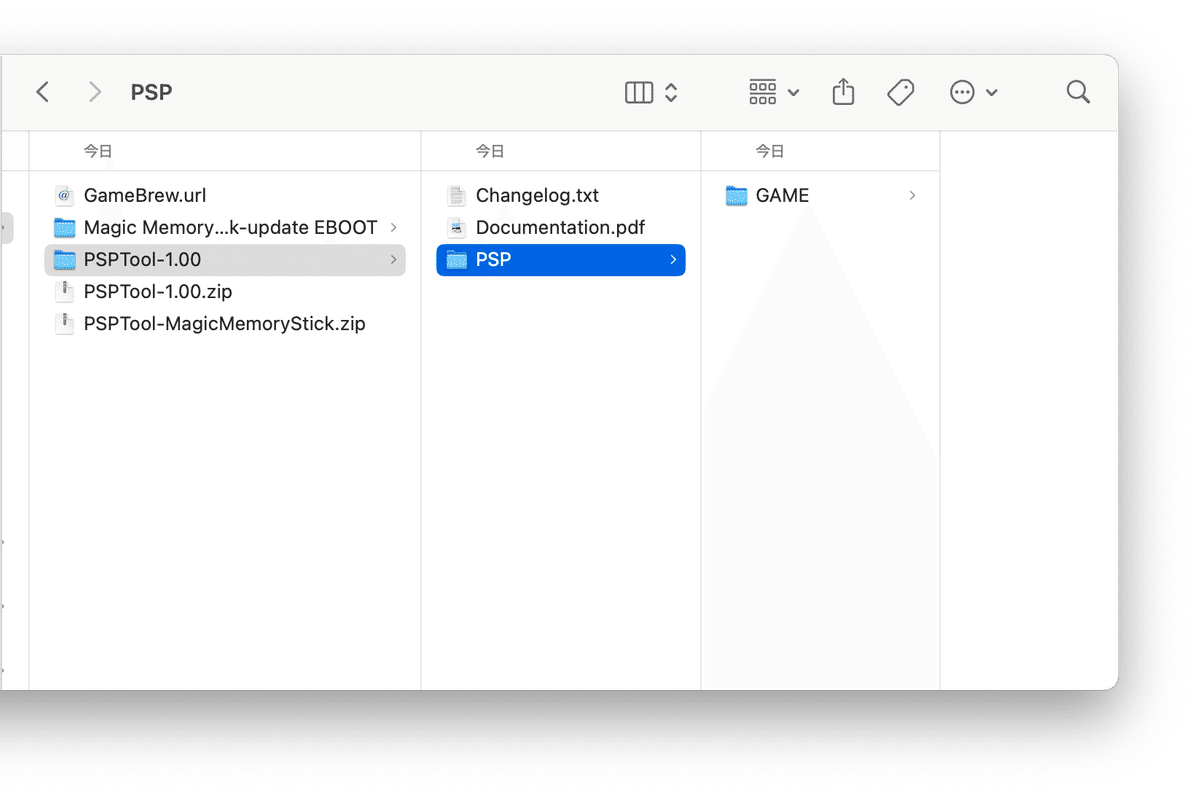Click the selected PSP folder icon
The width and height of the screenshot is (1200, 798).
tap(457, 260)
